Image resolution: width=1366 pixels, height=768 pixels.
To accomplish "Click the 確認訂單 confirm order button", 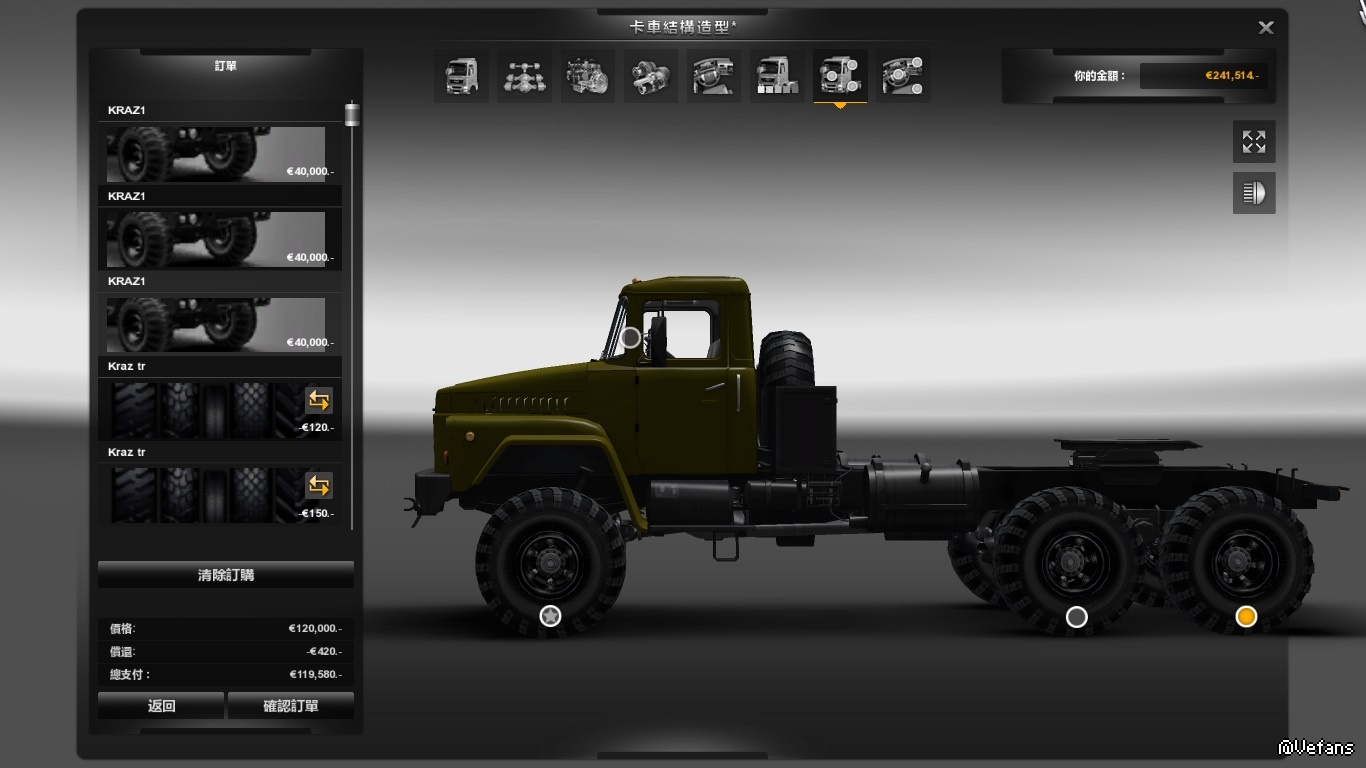I will 291,705.
